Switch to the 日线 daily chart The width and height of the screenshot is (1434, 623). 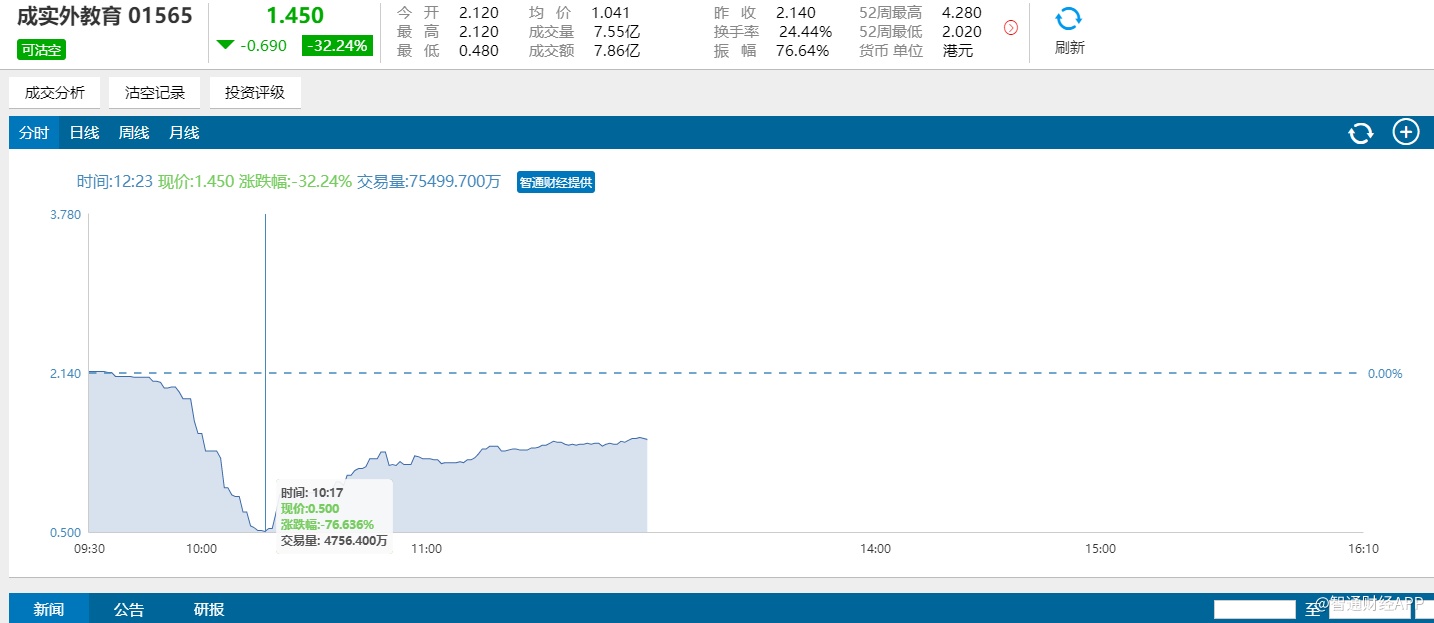84,132
